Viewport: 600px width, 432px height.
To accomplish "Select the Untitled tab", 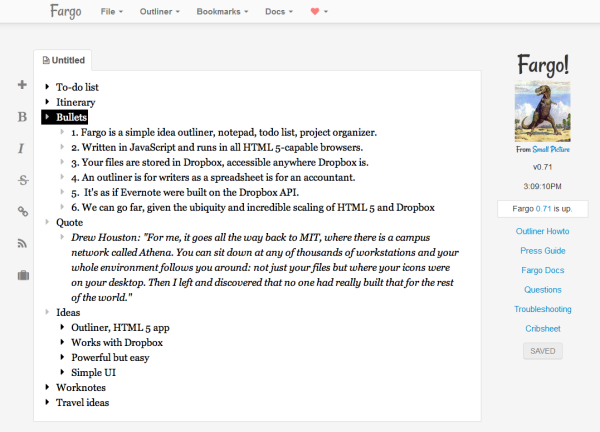I will coord(64,60).
